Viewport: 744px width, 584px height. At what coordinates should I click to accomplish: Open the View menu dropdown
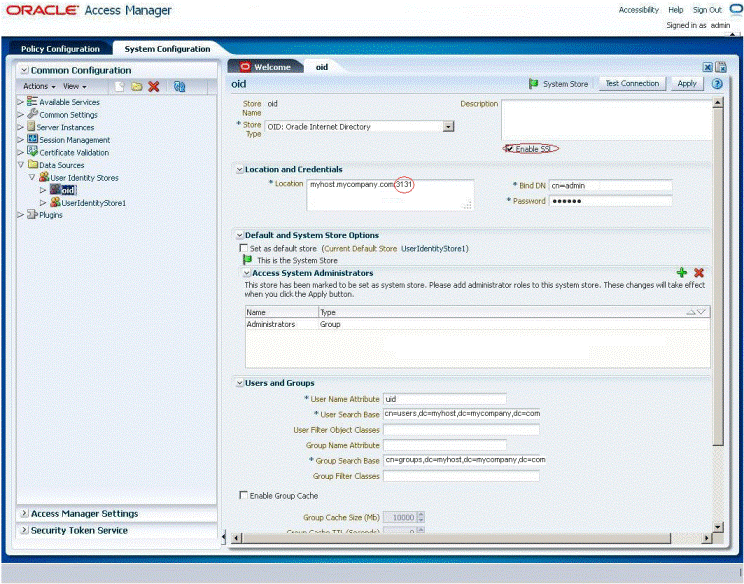(x=75, y=86)
